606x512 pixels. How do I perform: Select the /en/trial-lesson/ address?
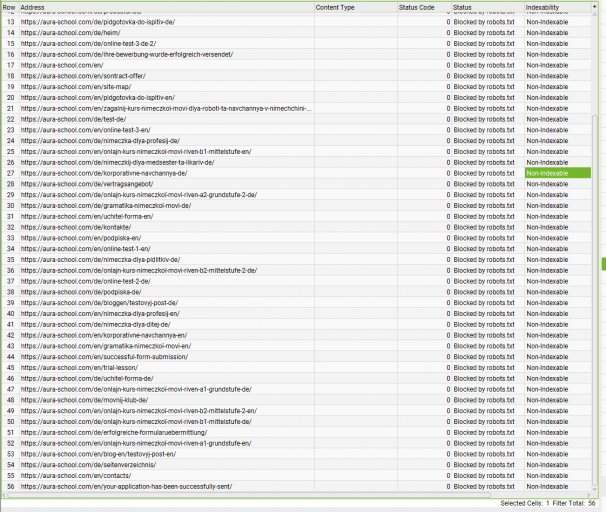79,368
